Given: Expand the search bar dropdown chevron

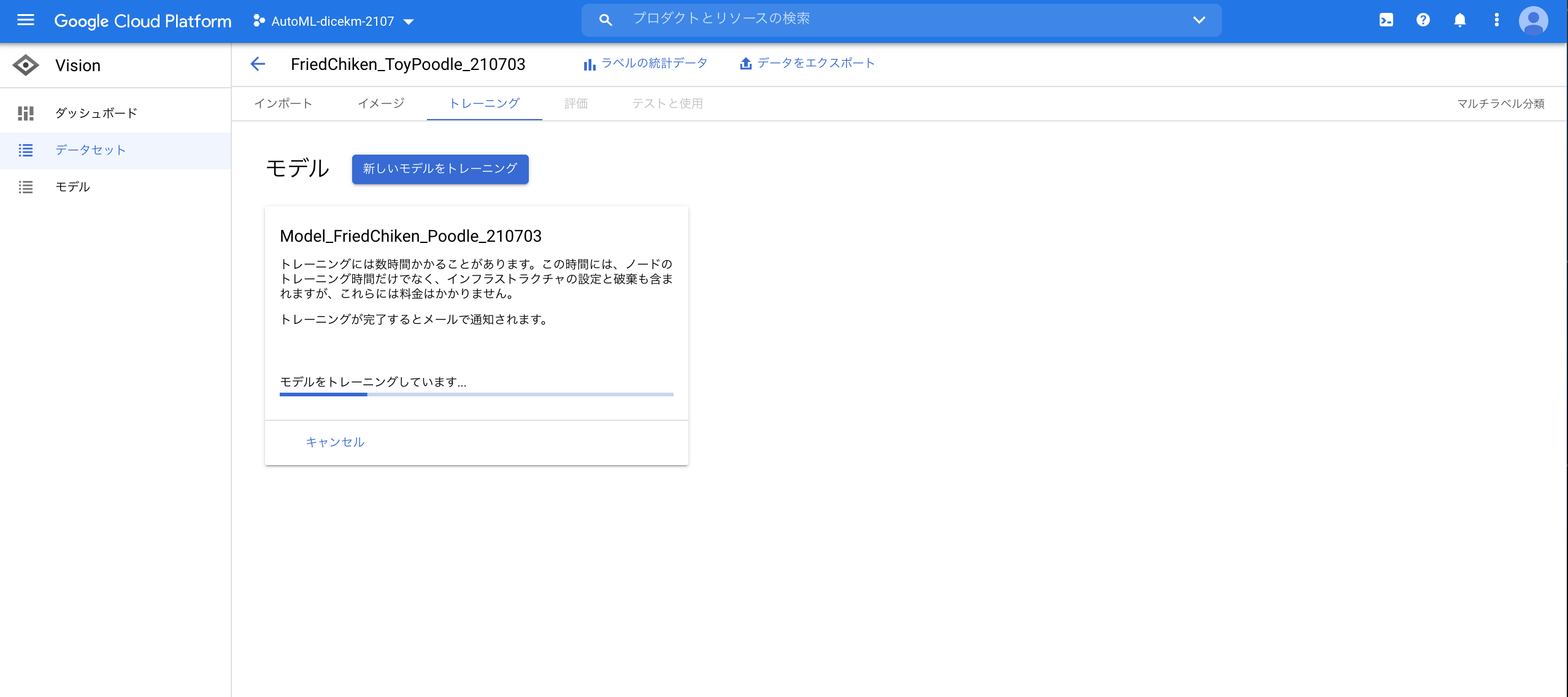Looking at the screenshot, I should (1199, 20).
